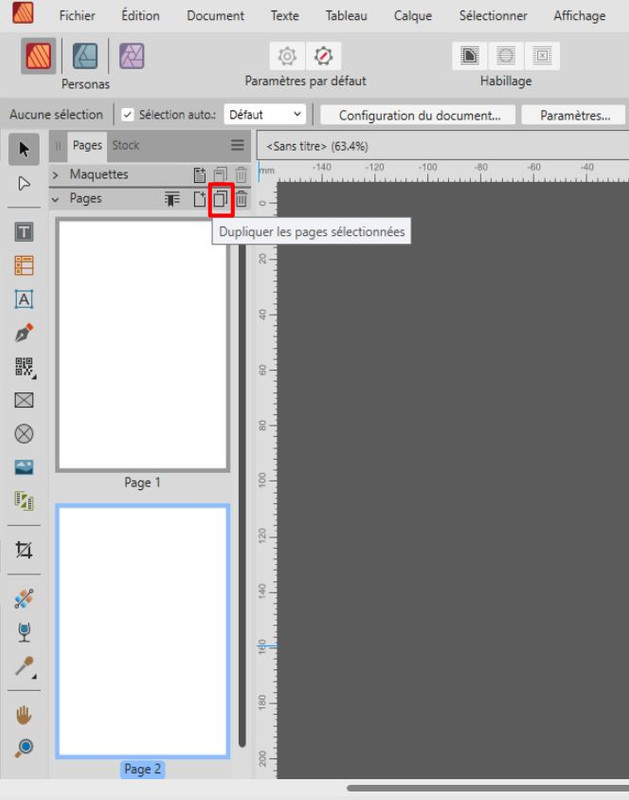This screenshot has width=629, height=800.
Task: Select the Transparency glass tool
Action: (x=24, y=632)
